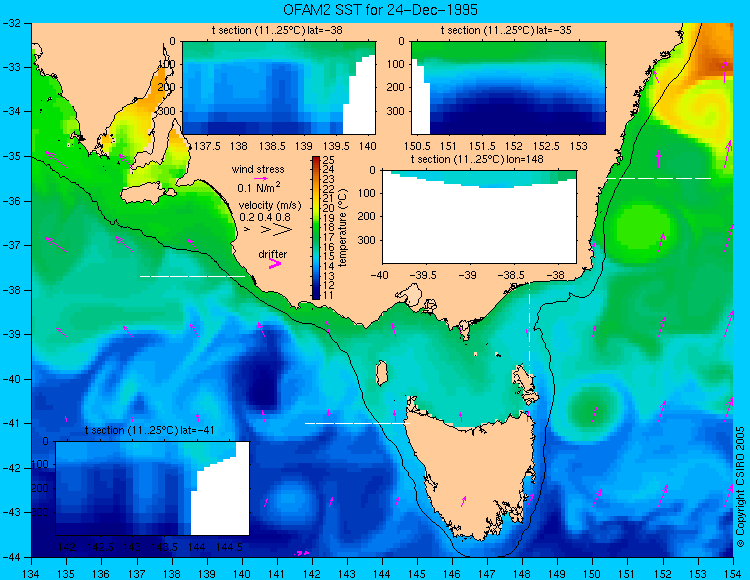Image resolution: width=750 pixels, height=580 pixels.
Task: Click the 139.5 tick on the lat=-38 inset
Action: (x=335, y=146)
